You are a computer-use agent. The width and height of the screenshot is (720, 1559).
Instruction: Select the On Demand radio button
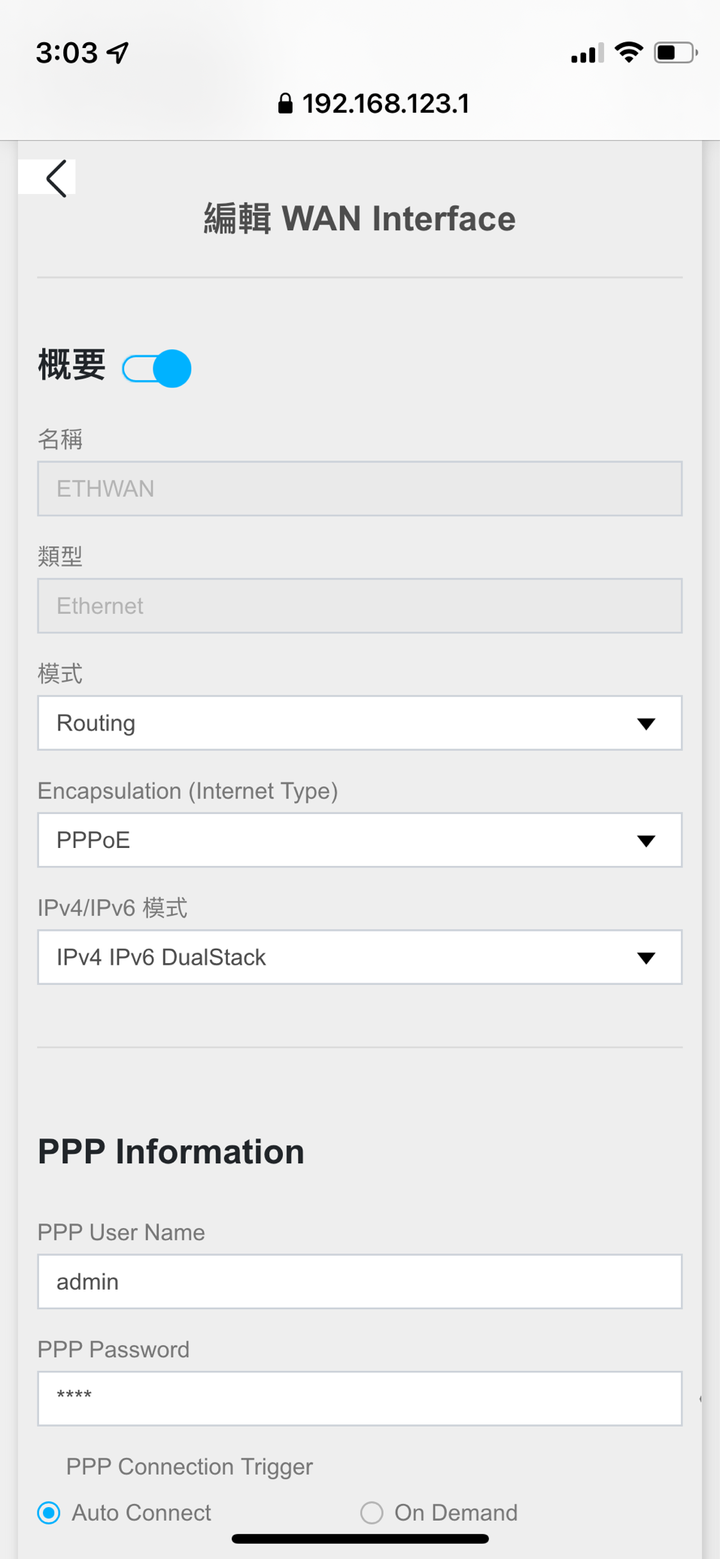coord(372,1512)
